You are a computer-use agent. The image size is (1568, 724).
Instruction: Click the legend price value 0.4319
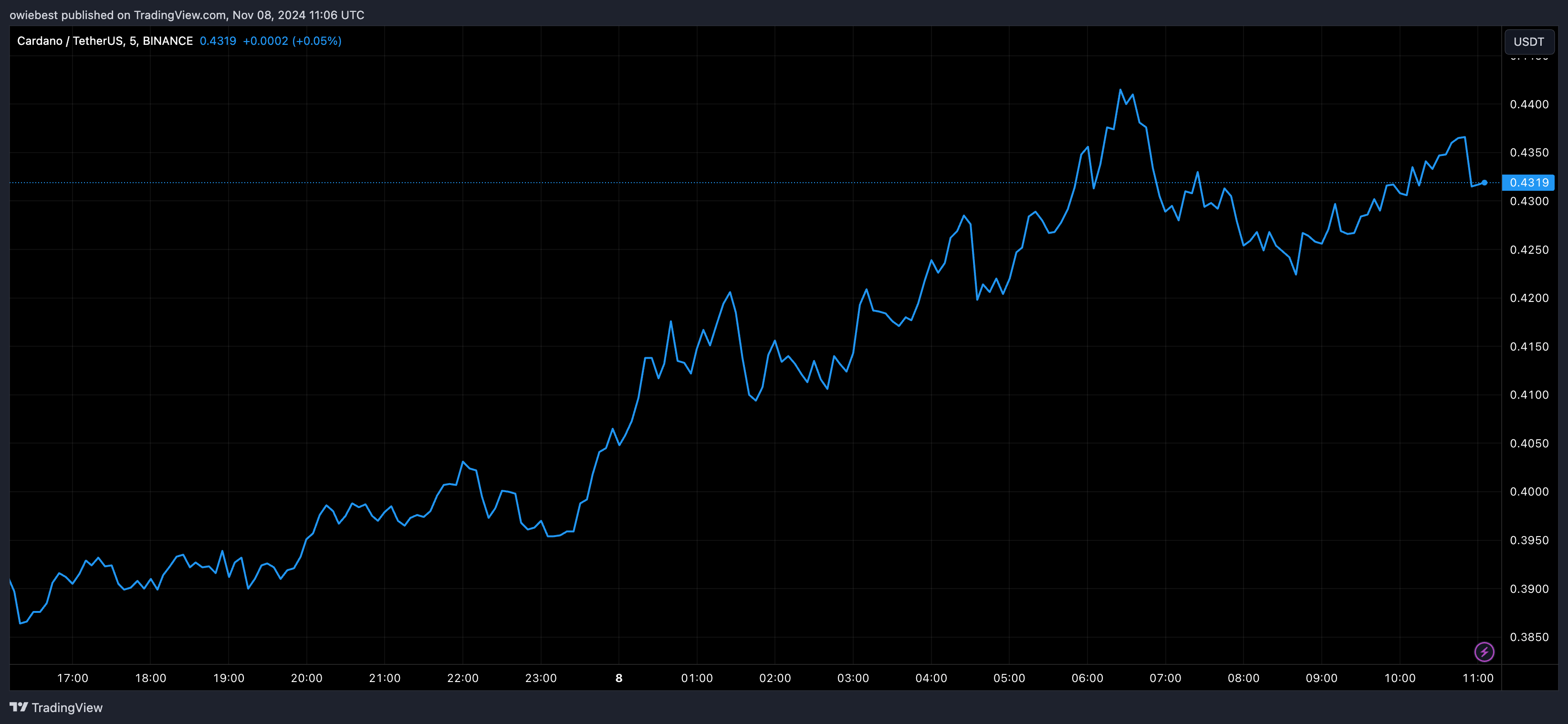point(218,41)
